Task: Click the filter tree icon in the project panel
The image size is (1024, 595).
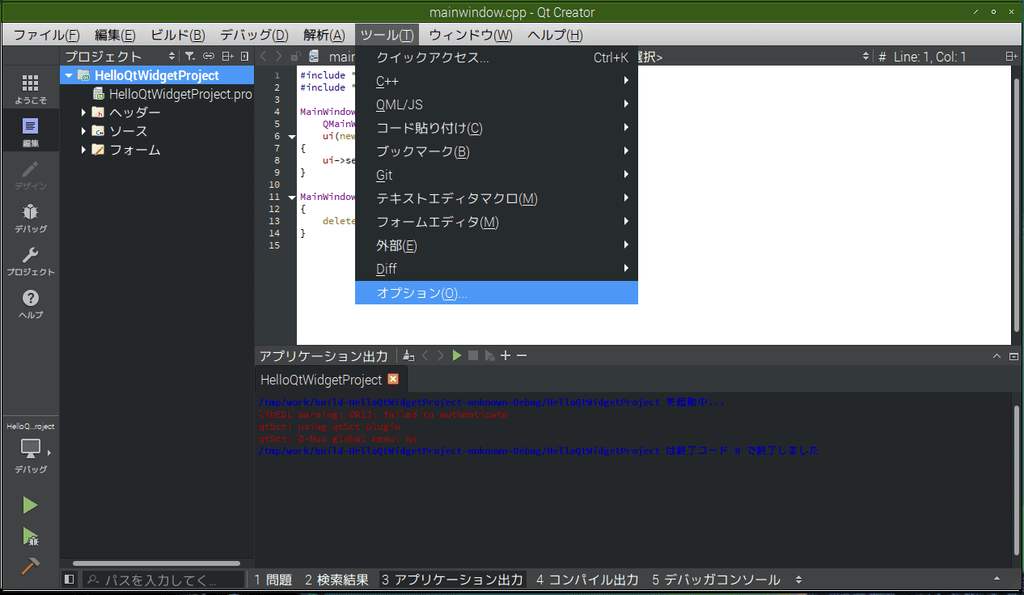Action: tap(189, 56)
